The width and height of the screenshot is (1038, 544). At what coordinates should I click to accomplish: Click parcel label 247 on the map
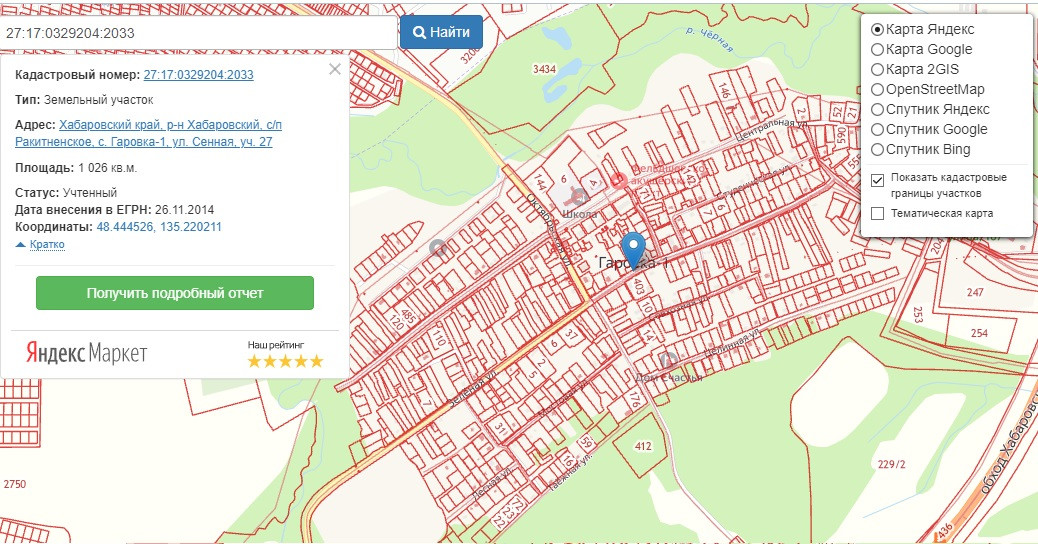point(975,292)
